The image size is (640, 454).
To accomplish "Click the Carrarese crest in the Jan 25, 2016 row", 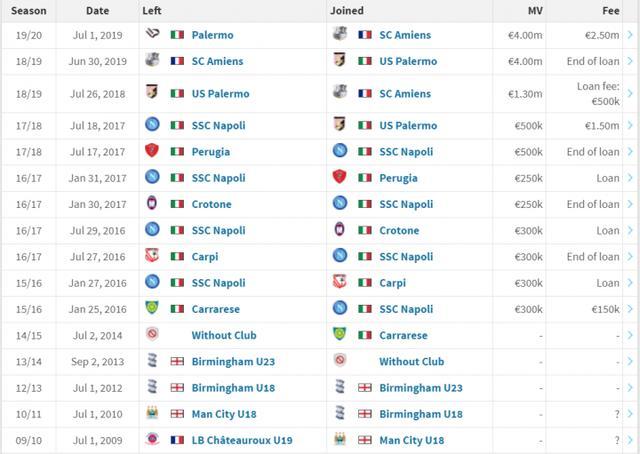I will pos(152,308).
